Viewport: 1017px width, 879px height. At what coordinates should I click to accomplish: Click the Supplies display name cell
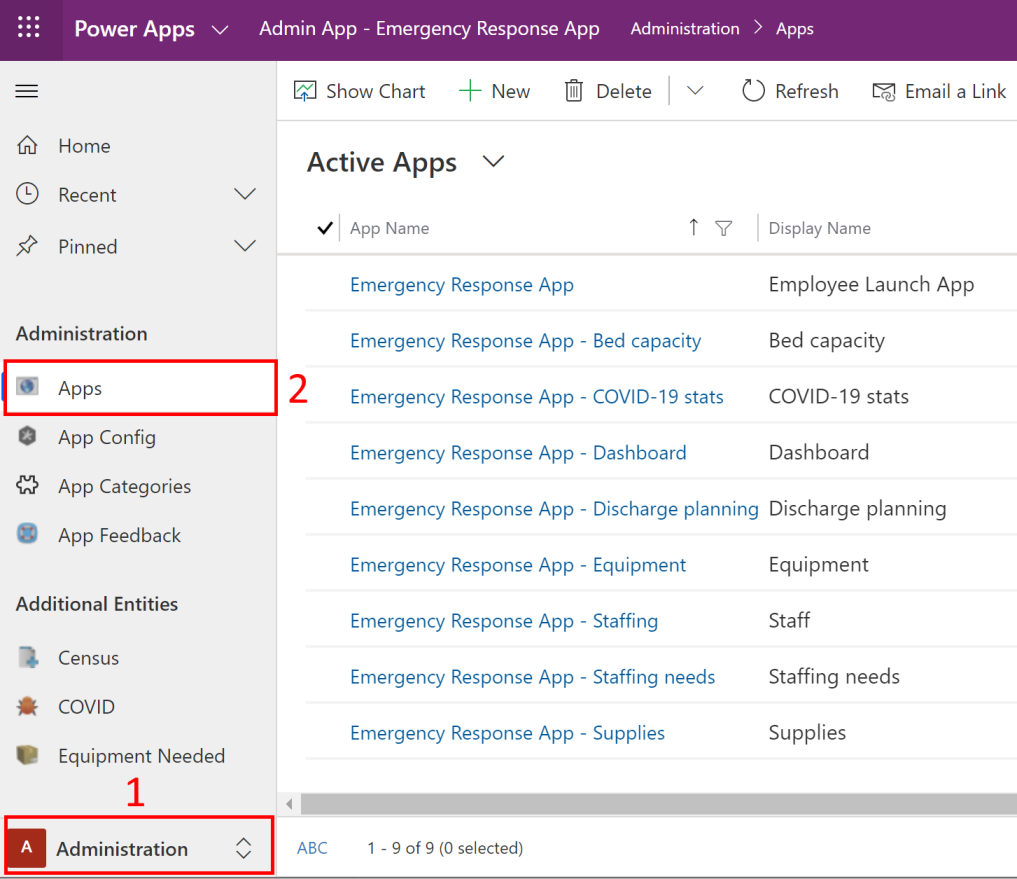coord(808,732)
